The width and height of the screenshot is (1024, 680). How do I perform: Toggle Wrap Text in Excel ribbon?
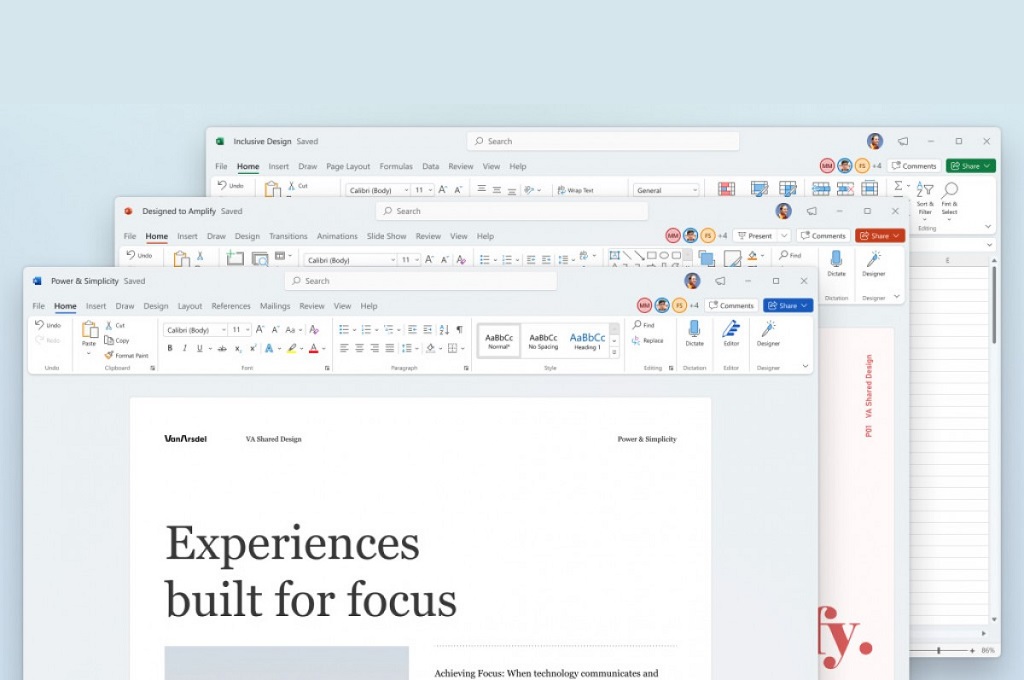575,190
